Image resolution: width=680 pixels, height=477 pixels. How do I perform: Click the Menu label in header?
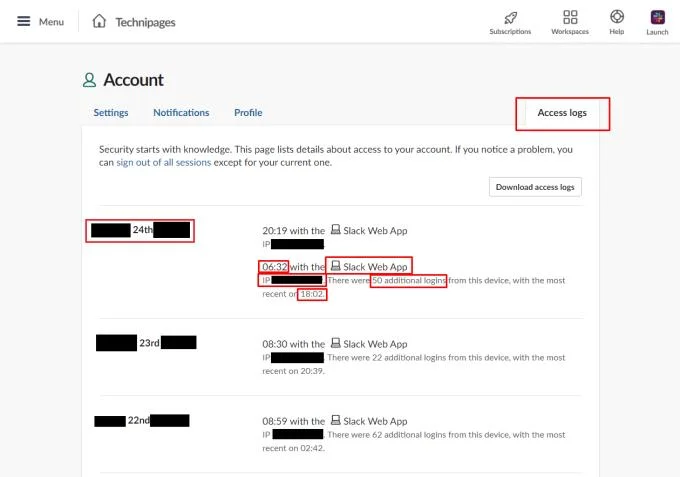(x=51, y=22)
